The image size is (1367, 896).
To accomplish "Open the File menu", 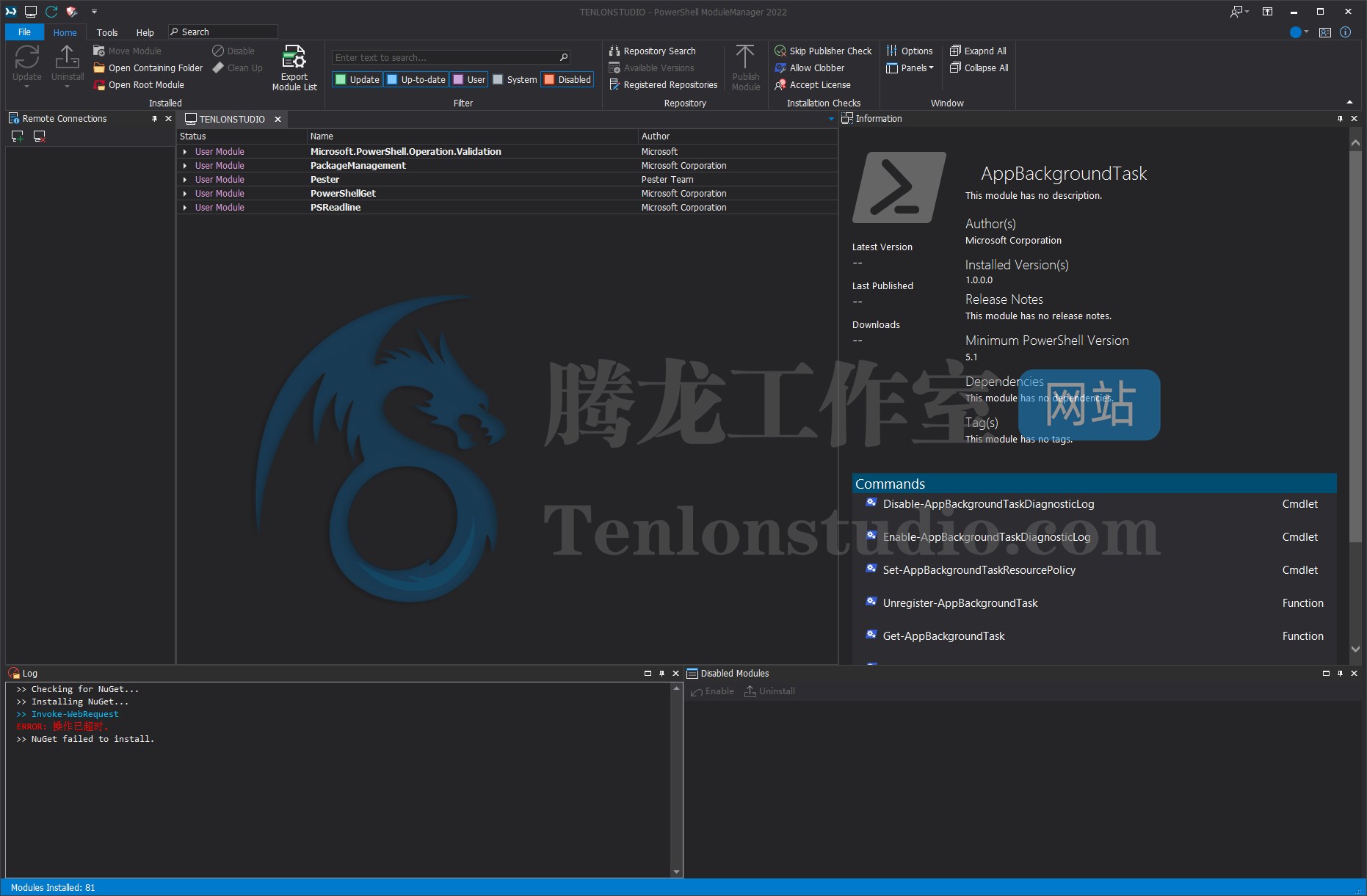I will click(x=24, y=32).
